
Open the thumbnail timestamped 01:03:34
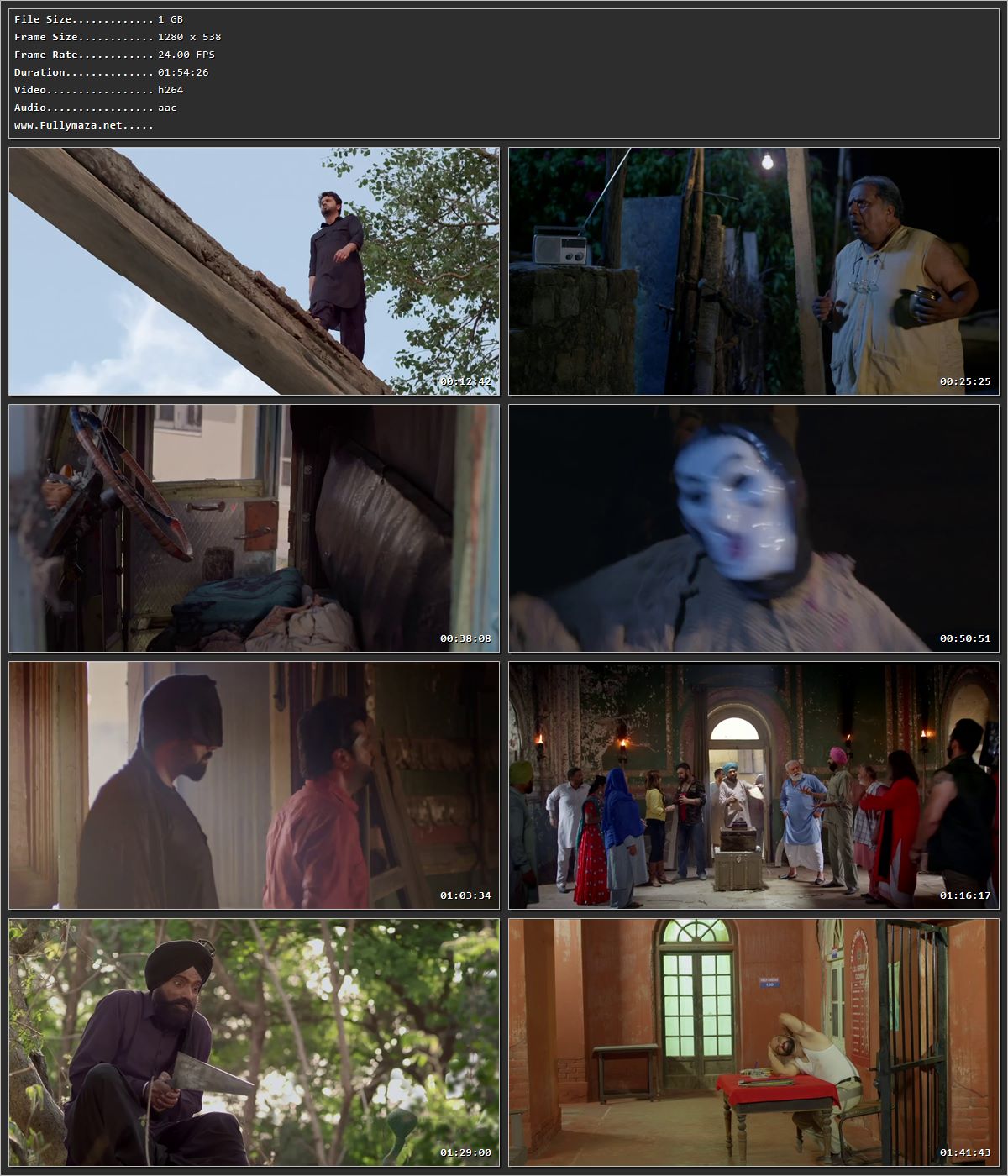[254, 785]
